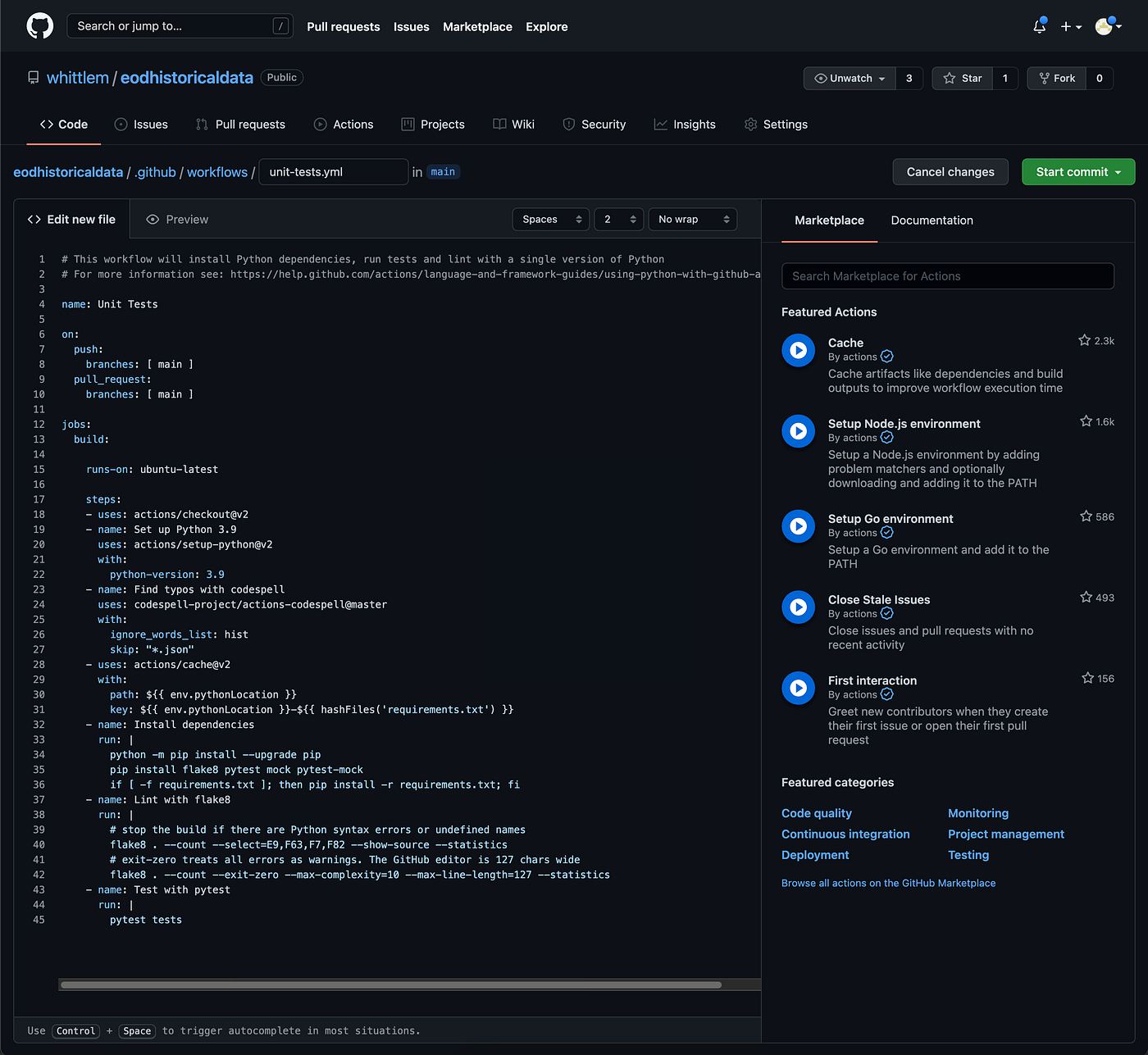Open the GitHub home logo
The height and width of the screenshot is (1055, 1148).
pos(40,26)
